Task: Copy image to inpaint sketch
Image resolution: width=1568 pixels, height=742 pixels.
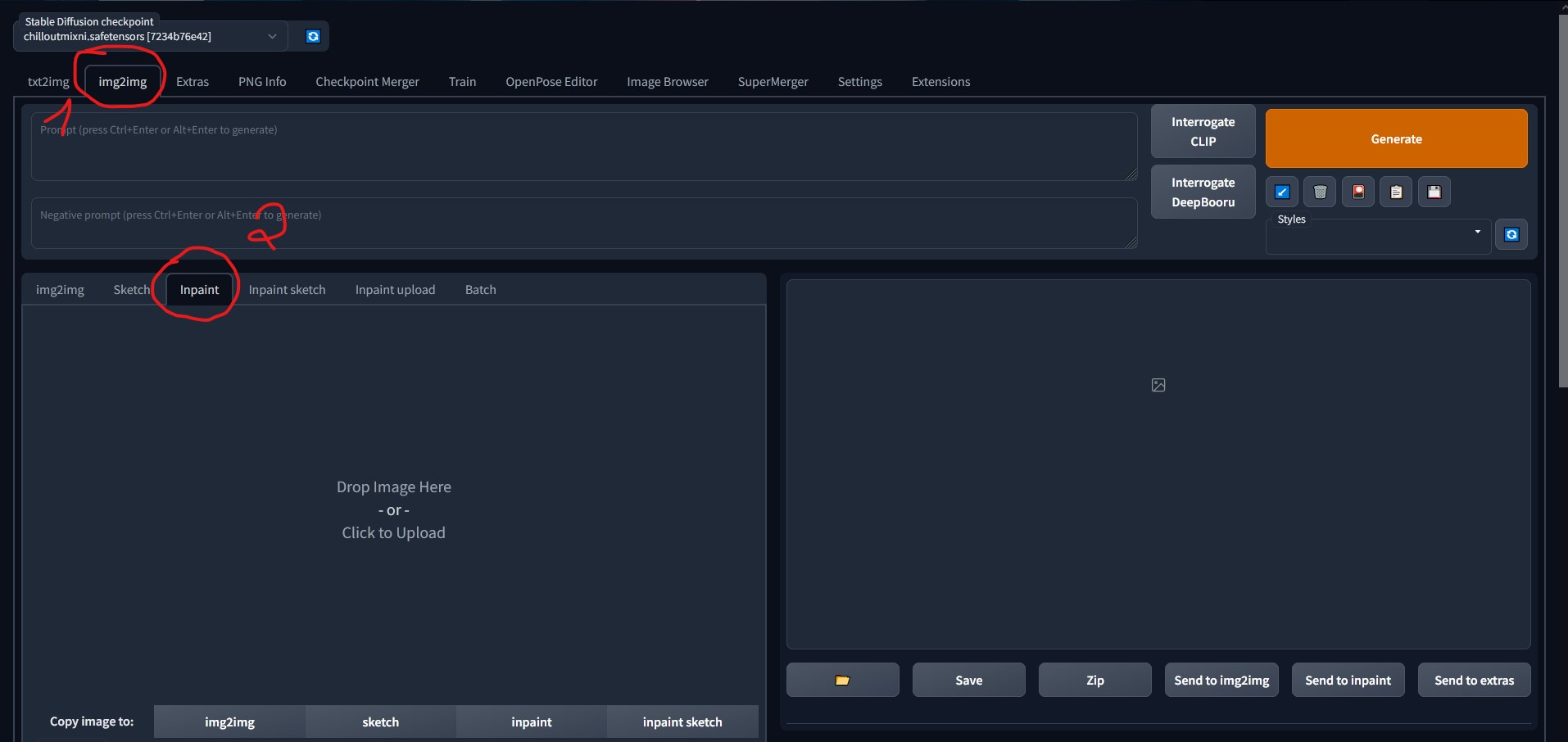Action: point(682,722)
